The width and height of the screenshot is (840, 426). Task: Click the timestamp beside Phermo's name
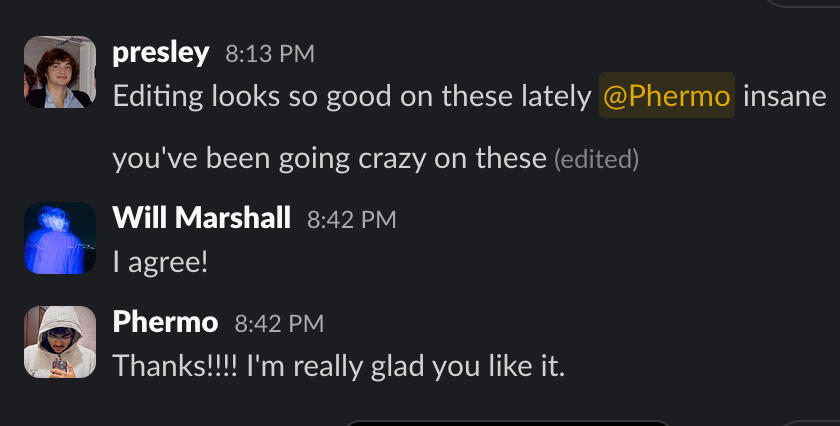[279, 323]
